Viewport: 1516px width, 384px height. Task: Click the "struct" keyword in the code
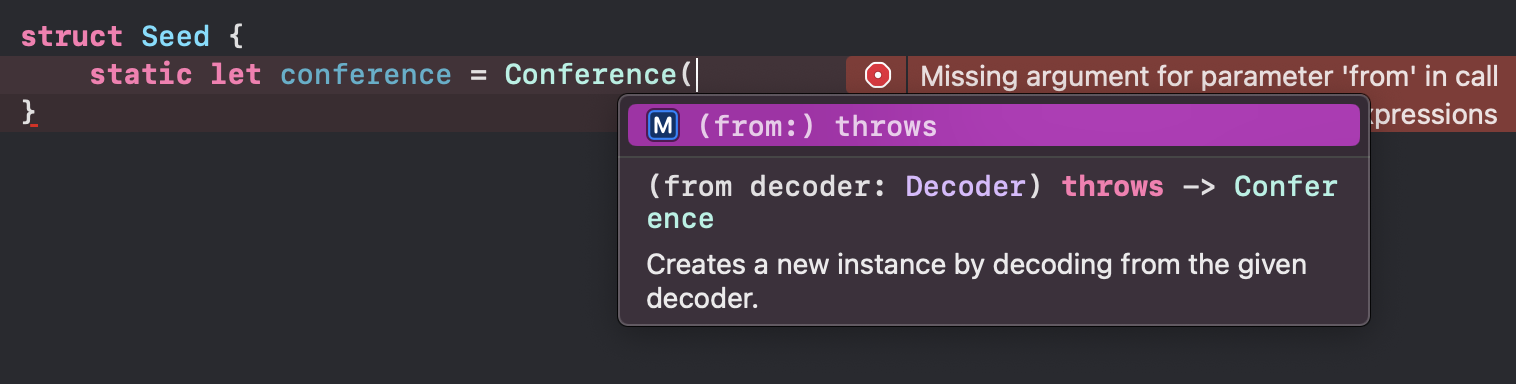click(x=71, y=37)
